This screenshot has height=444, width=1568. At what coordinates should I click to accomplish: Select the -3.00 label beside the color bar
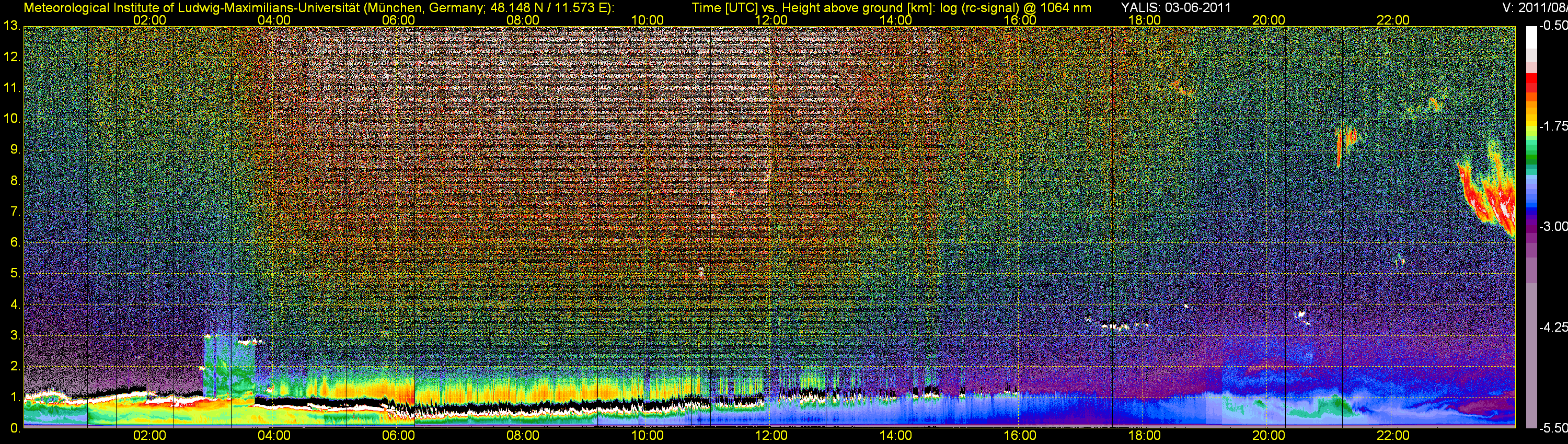(1553, 227)
